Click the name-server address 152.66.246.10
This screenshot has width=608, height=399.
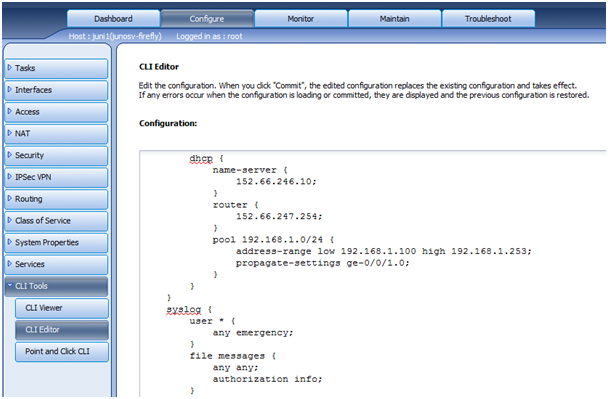coord(276,181)
